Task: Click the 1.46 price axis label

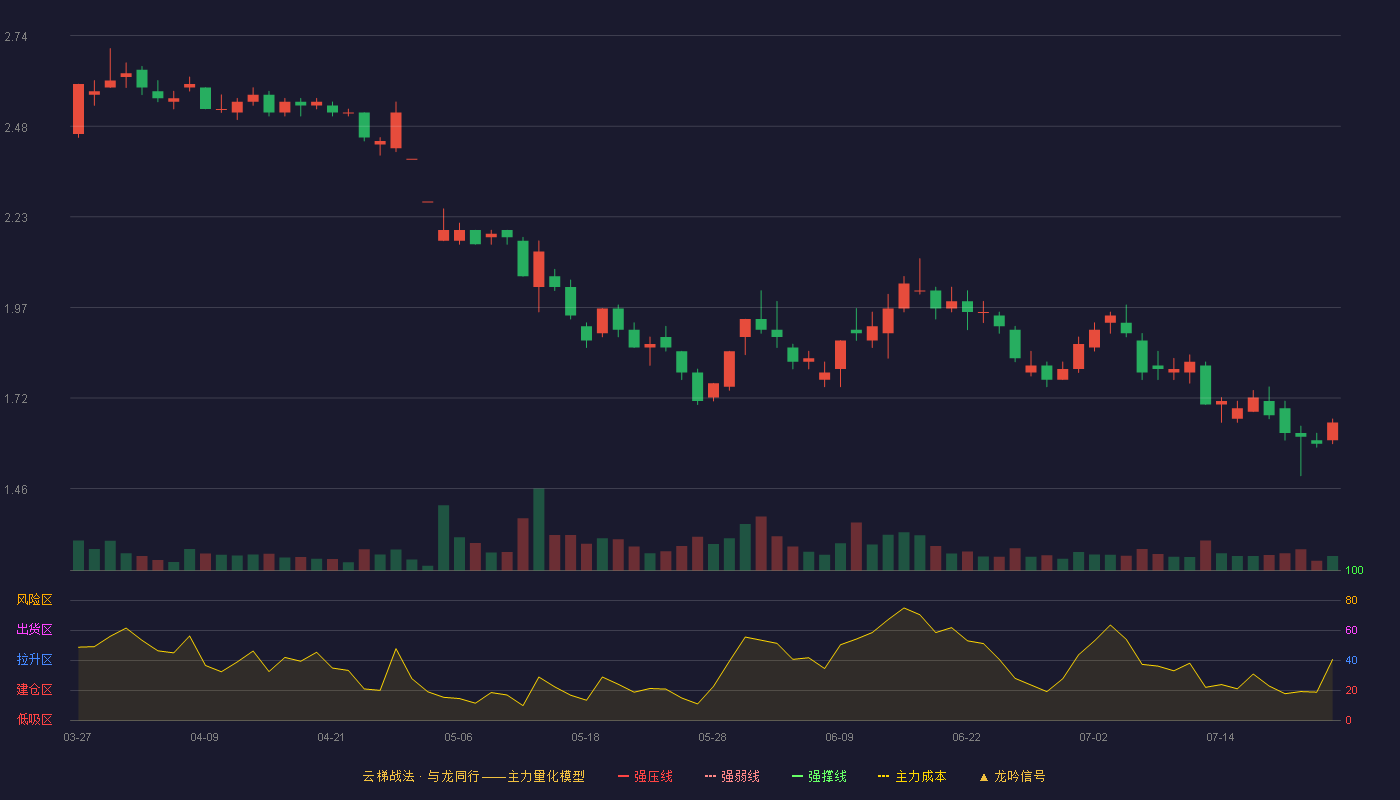Action: [x=16, y=489]
